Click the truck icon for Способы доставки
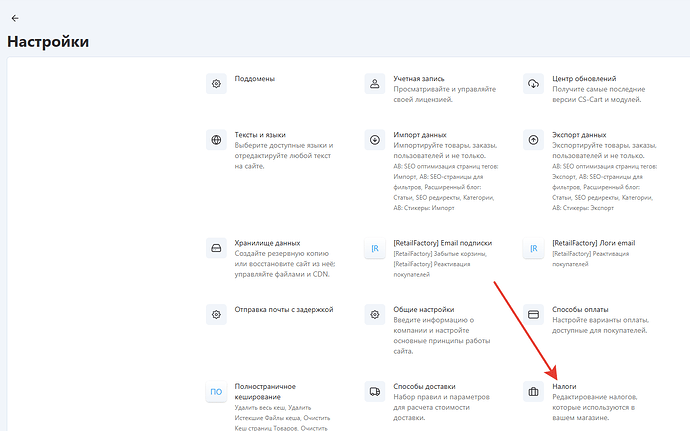The height and width of the screenshot is (431, 690). pyautogui.click(x=374, y=392)
